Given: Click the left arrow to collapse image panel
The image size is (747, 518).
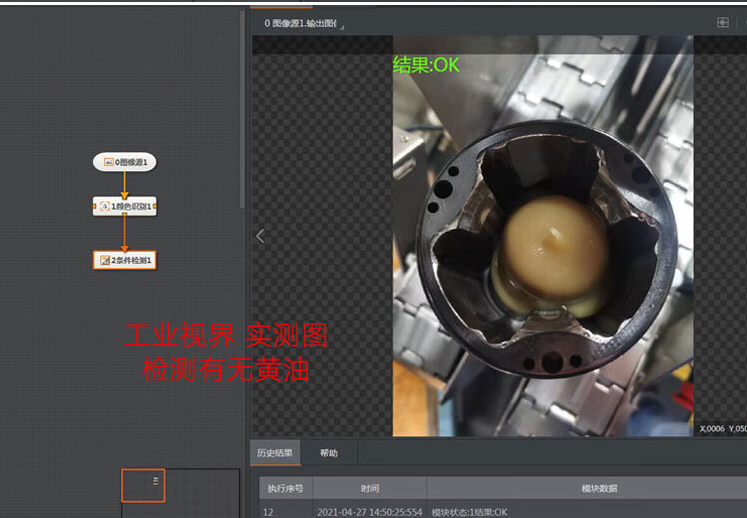Looking at the screenshot, I should click(260, 236).
